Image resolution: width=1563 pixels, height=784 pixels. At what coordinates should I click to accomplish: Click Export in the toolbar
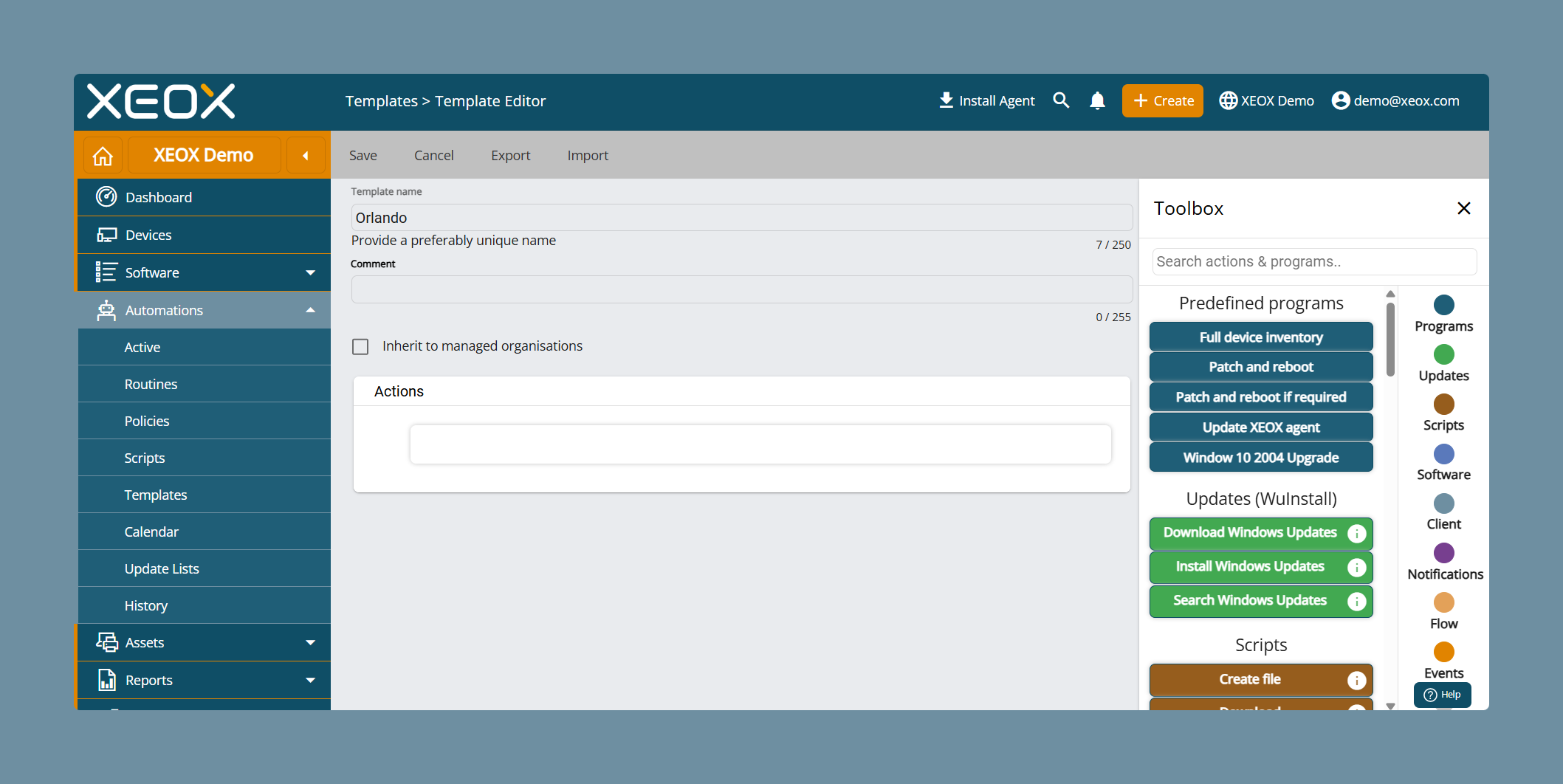(x=510, y=155)
